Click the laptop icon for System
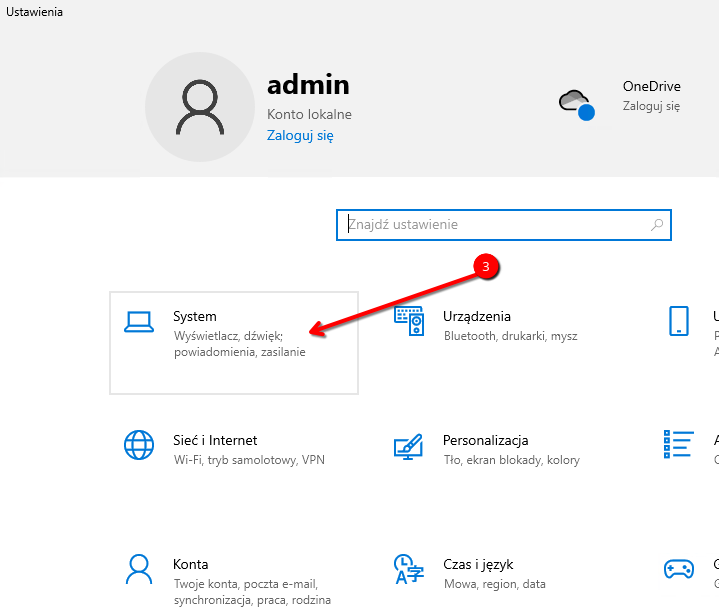Viewport: 719px width, 614px height. pyautogui.click(x=138, y=322)
